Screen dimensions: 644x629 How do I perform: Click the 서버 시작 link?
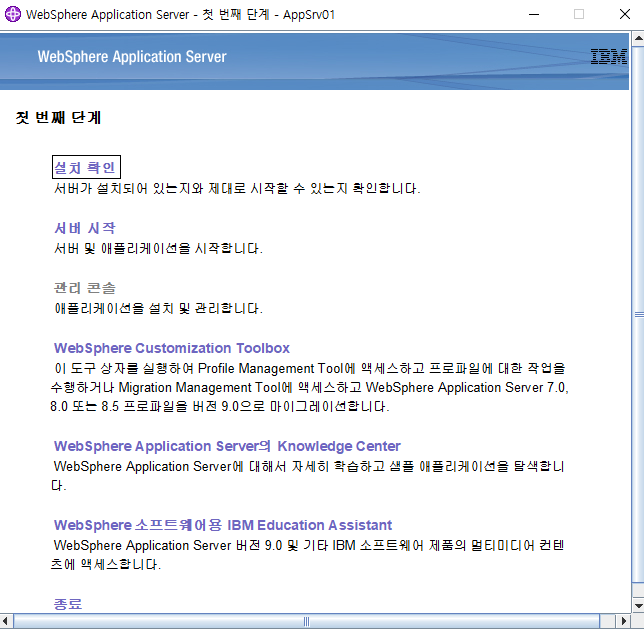pyautogui.click(x=85, y=228)
